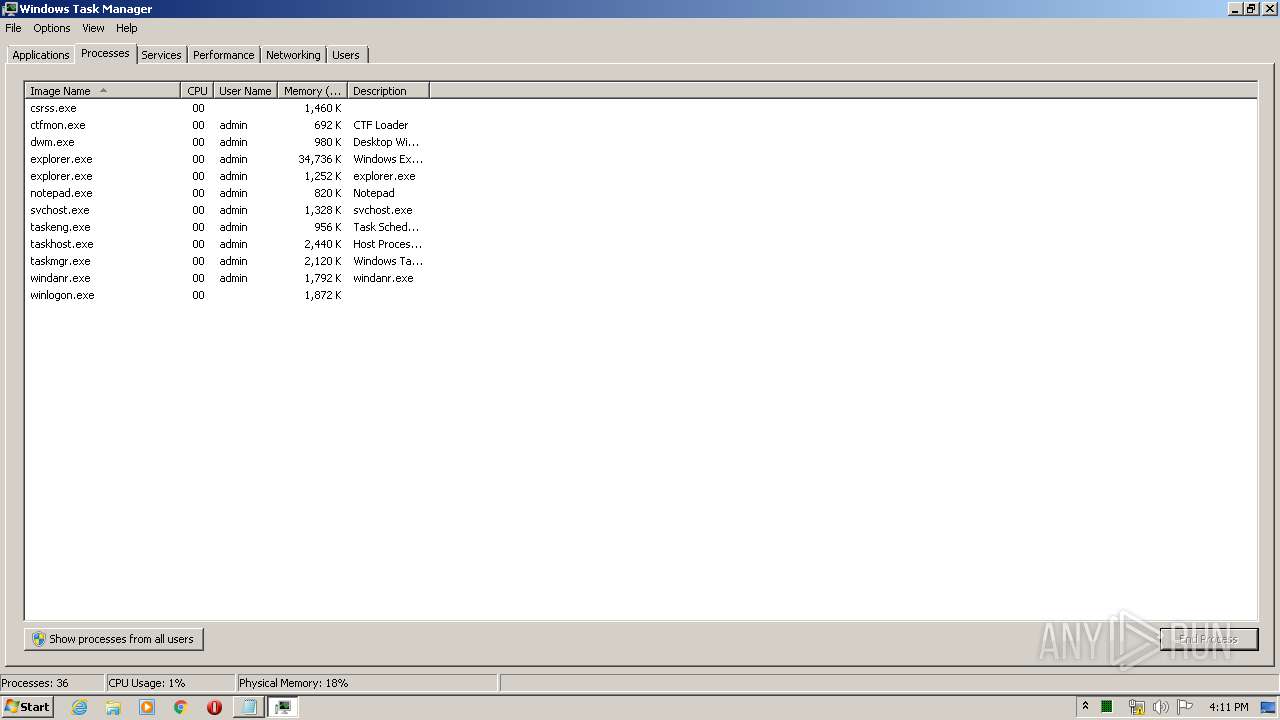Switch to the Notepad taskbar button
Viewport: 1280px width, 720px height.
click(x=248, y=707)
